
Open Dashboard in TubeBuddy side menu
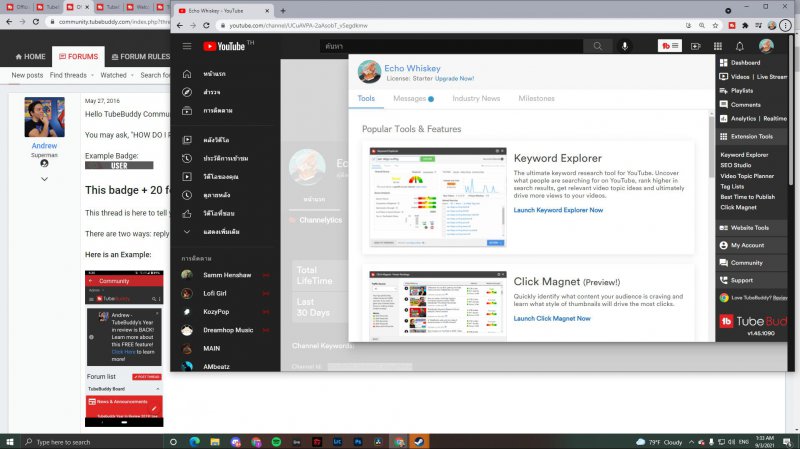(745, 63)
